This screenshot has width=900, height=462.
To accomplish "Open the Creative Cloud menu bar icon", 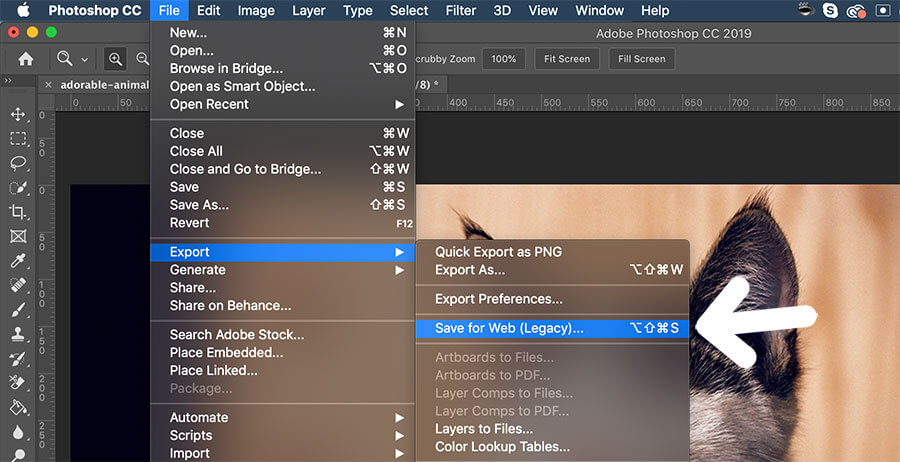I will [856, 10].
